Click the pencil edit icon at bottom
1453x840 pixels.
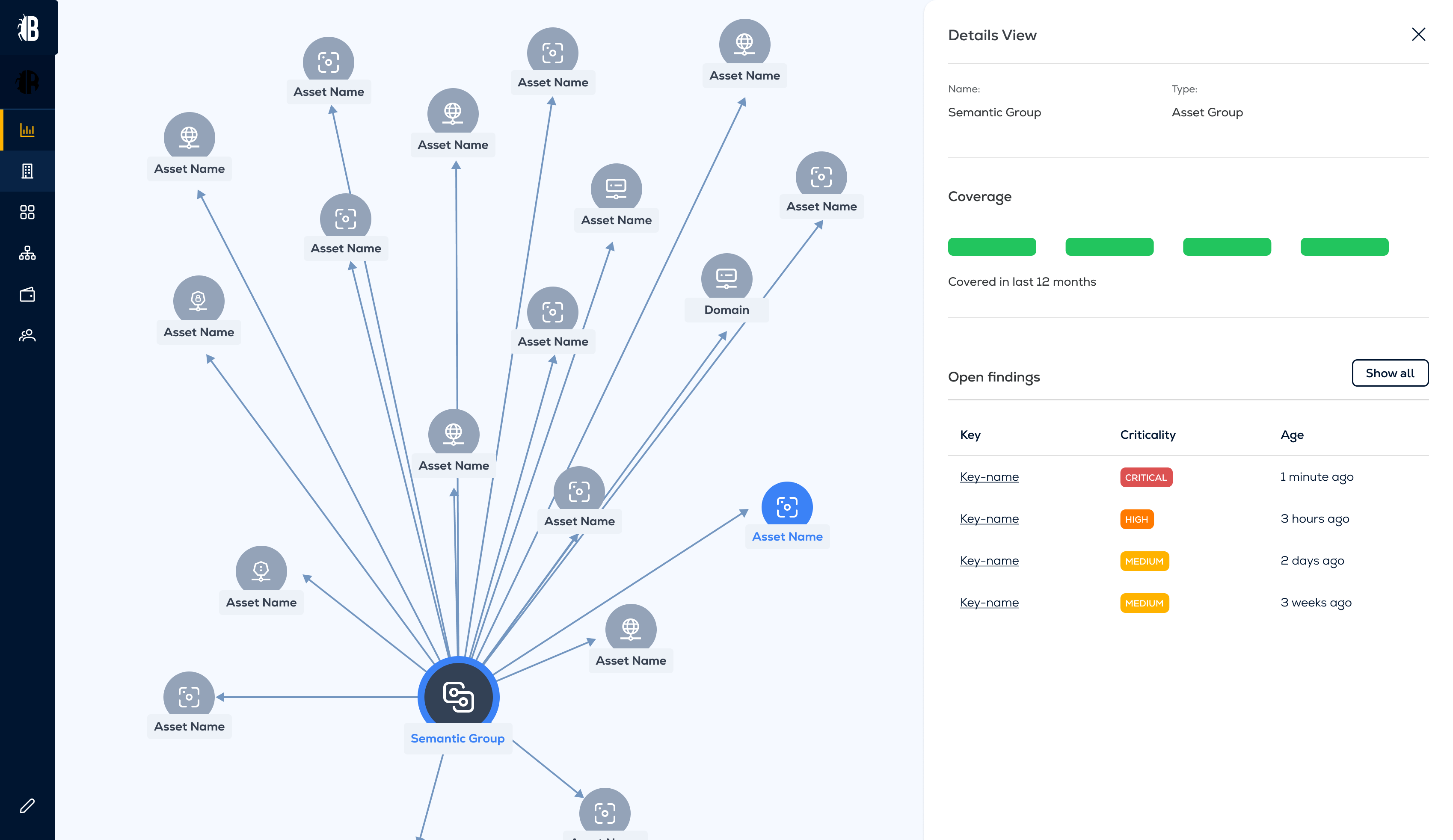(x=27, y=805)
